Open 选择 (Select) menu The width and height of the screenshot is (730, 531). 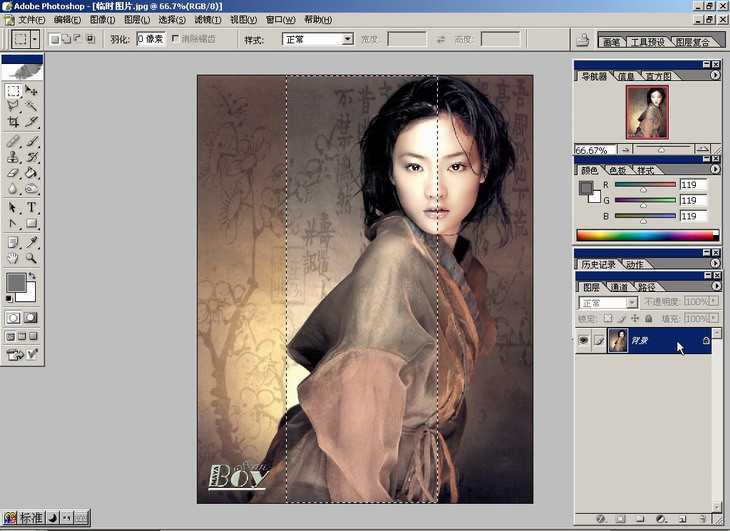coord(172,20)
